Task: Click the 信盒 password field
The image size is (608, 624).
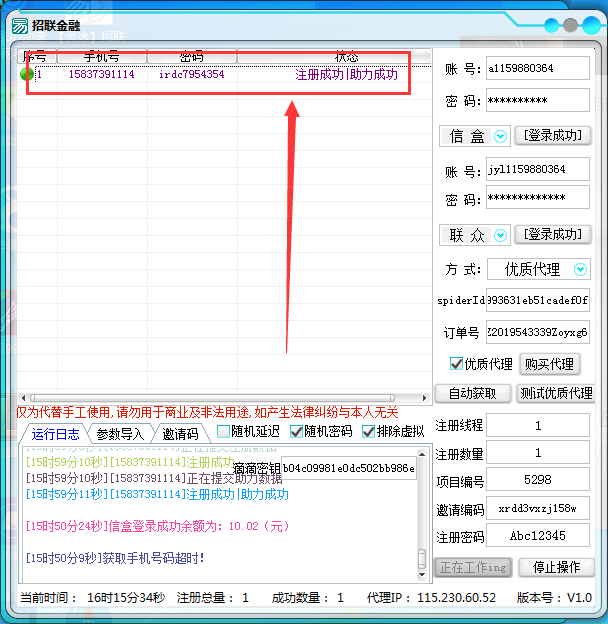Action: click(538, 100)
